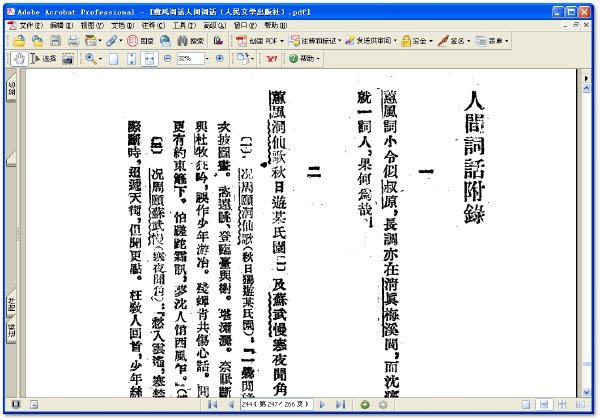The width and height of the screenshot is (600, 420).
Task: Toggle Fit Width view button
Action: point(149,59)
